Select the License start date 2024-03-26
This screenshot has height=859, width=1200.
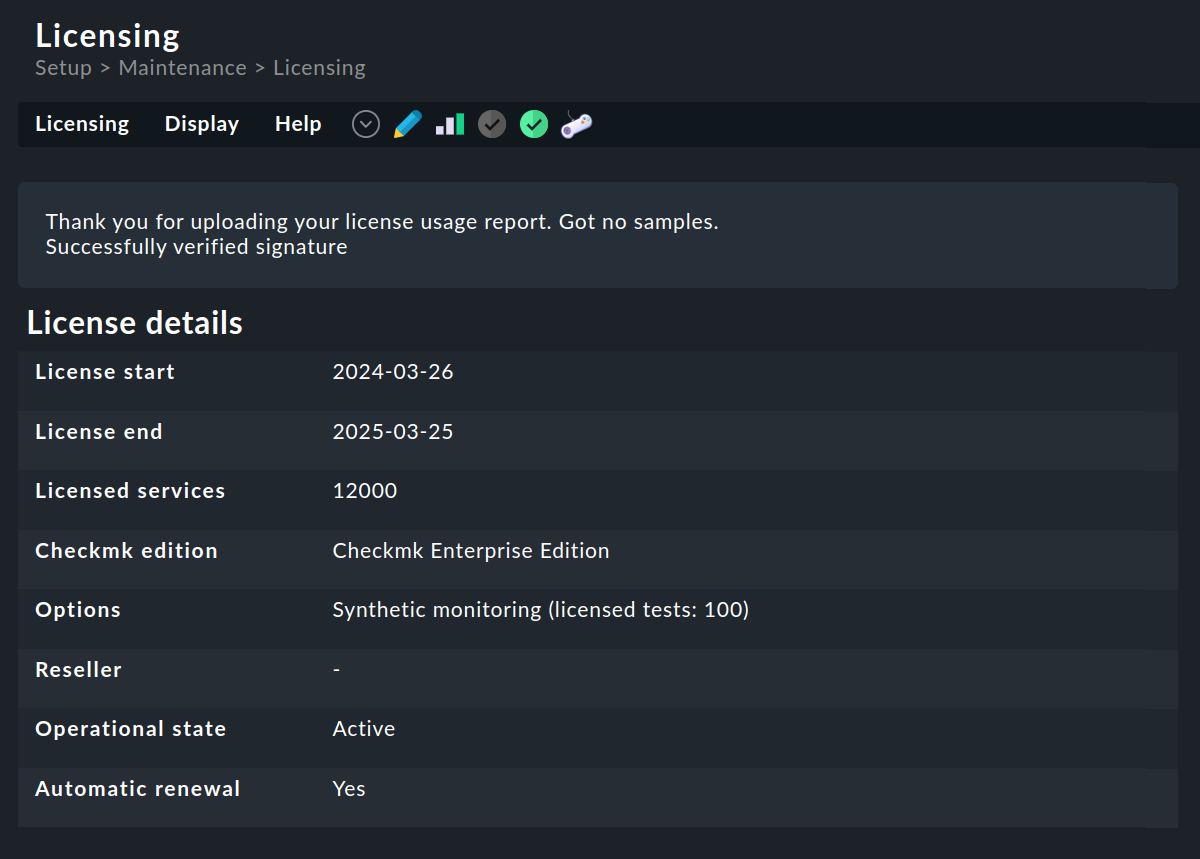click(x=393, y=372)
